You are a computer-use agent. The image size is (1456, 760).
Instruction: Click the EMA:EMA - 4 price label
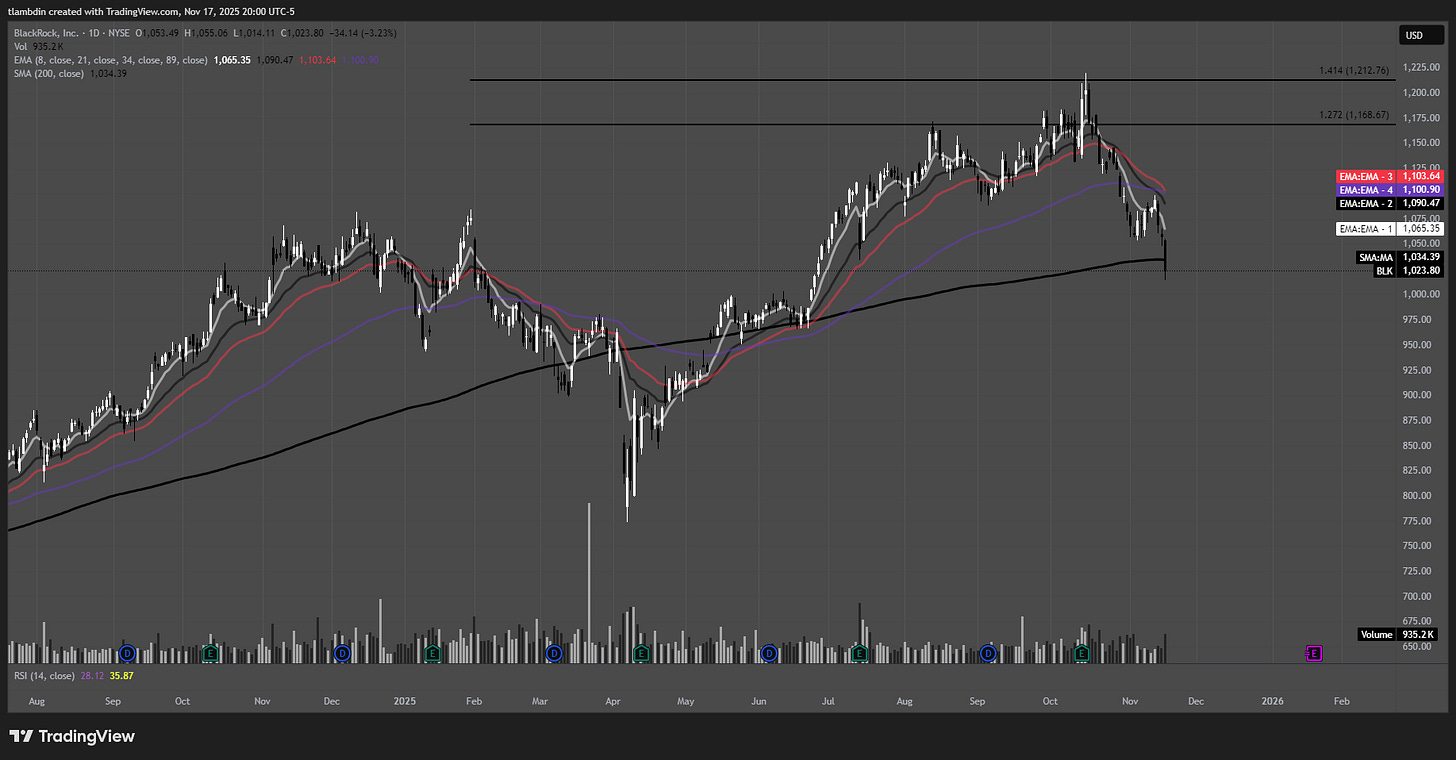(x=1390, y=189)
